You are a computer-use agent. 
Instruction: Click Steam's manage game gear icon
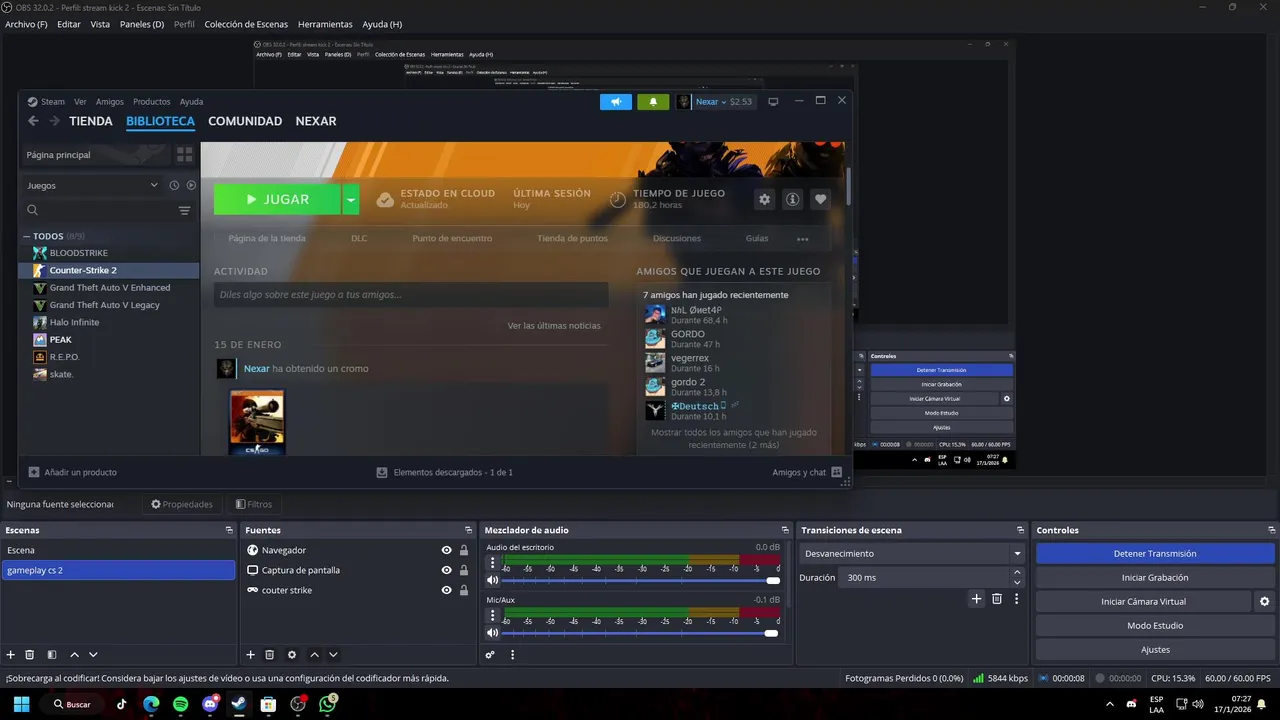coord(765,199)
